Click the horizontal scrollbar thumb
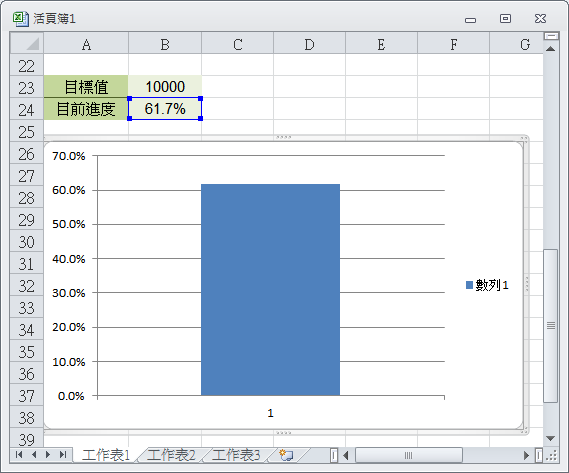This screenshot has height=473, width=569. (x=409, y=455)
